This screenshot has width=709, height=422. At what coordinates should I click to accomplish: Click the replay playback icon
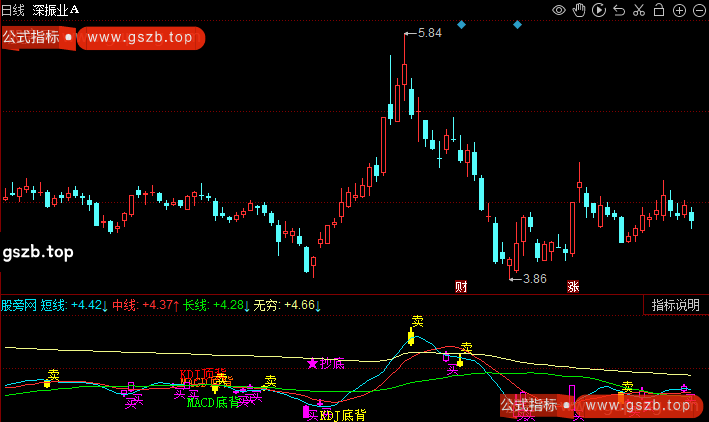tap(598, 11)
